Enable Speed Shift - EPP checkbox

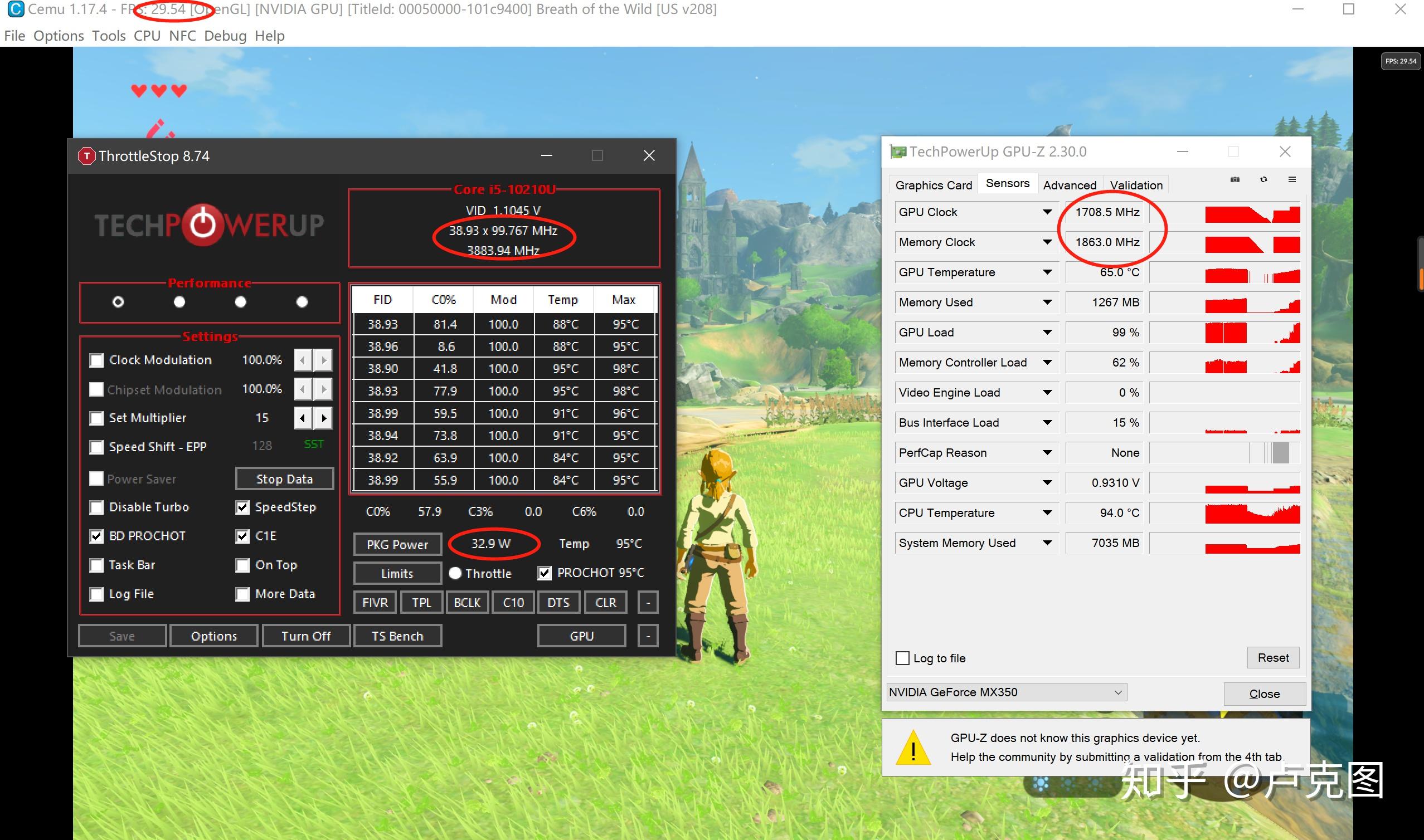click(97, 447)
